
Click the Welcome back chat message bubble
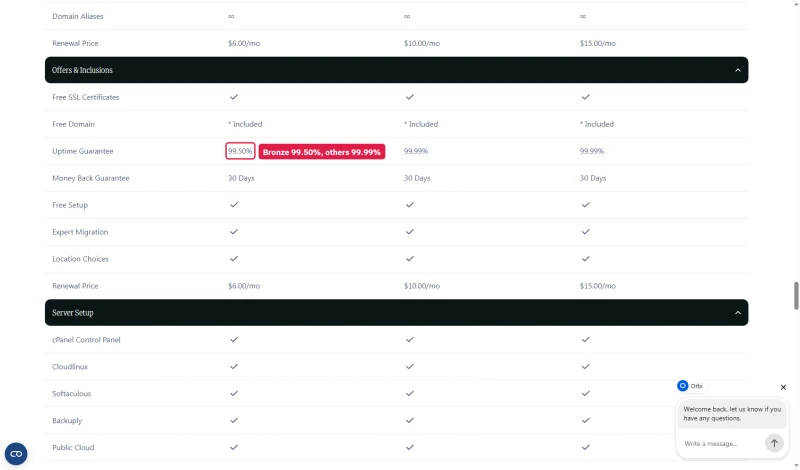coord(732,413)
